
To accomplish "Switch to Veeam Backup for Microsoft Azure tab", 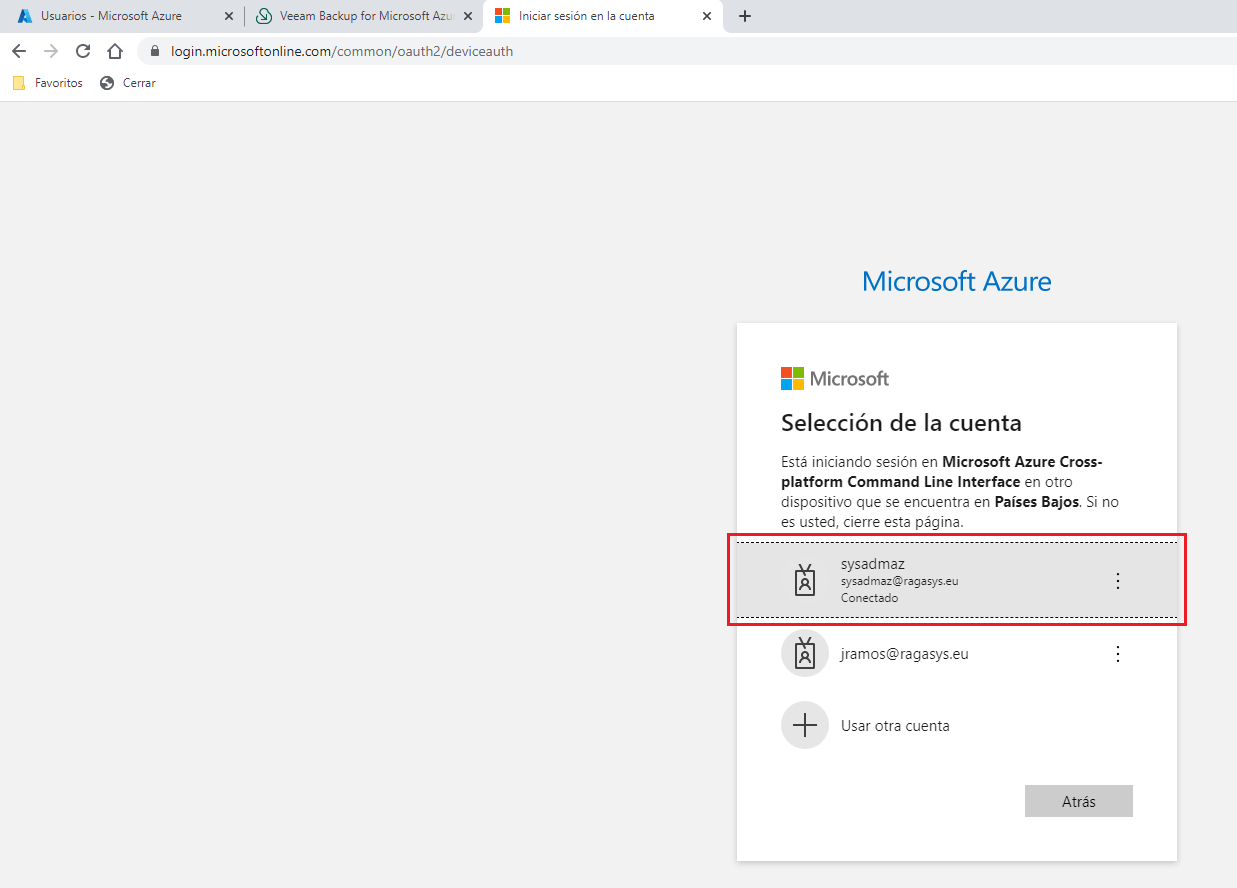I will 362,16.
